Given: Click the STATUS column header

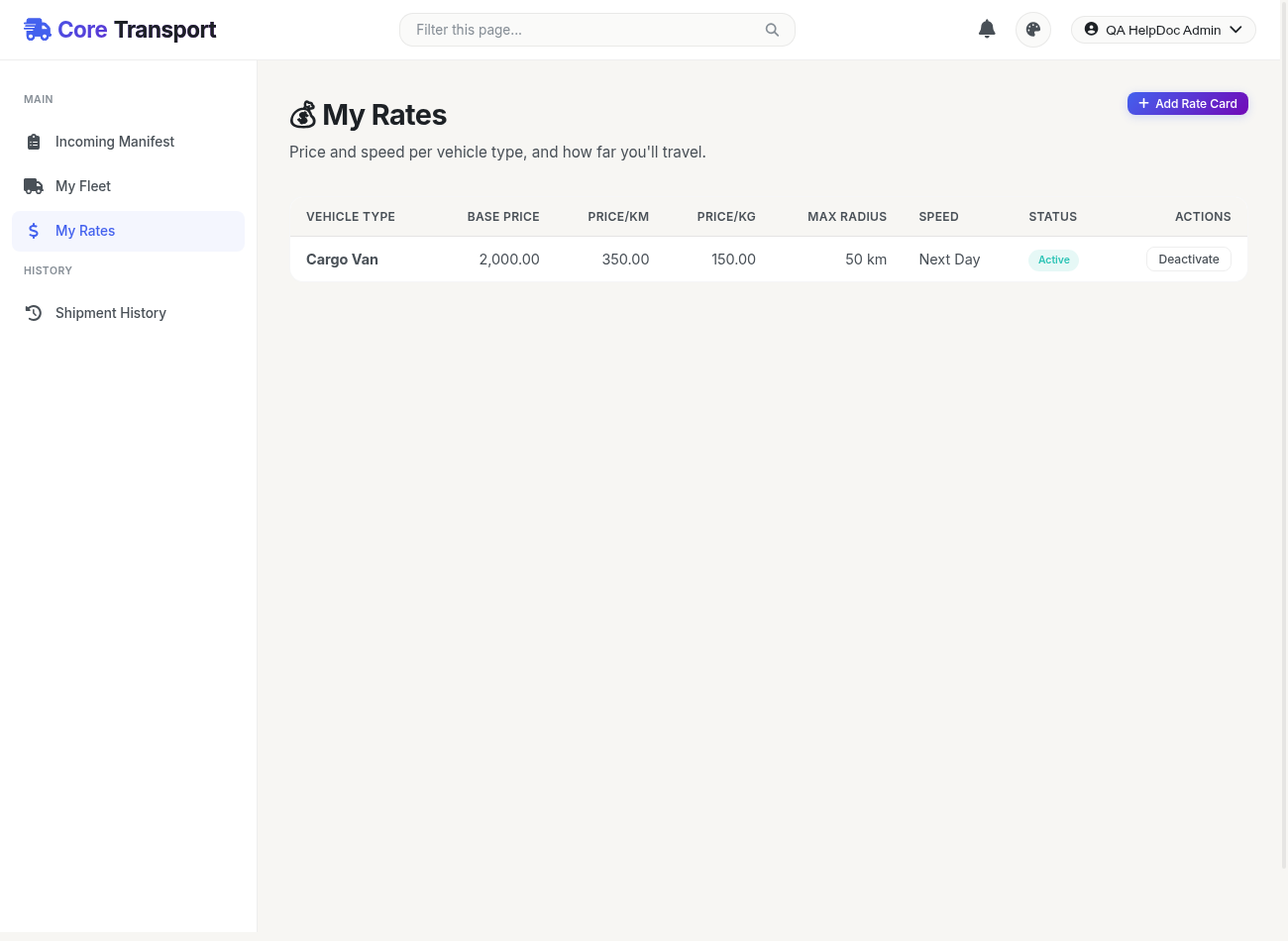Looking at the screenshot, I should coord(1052,217).
